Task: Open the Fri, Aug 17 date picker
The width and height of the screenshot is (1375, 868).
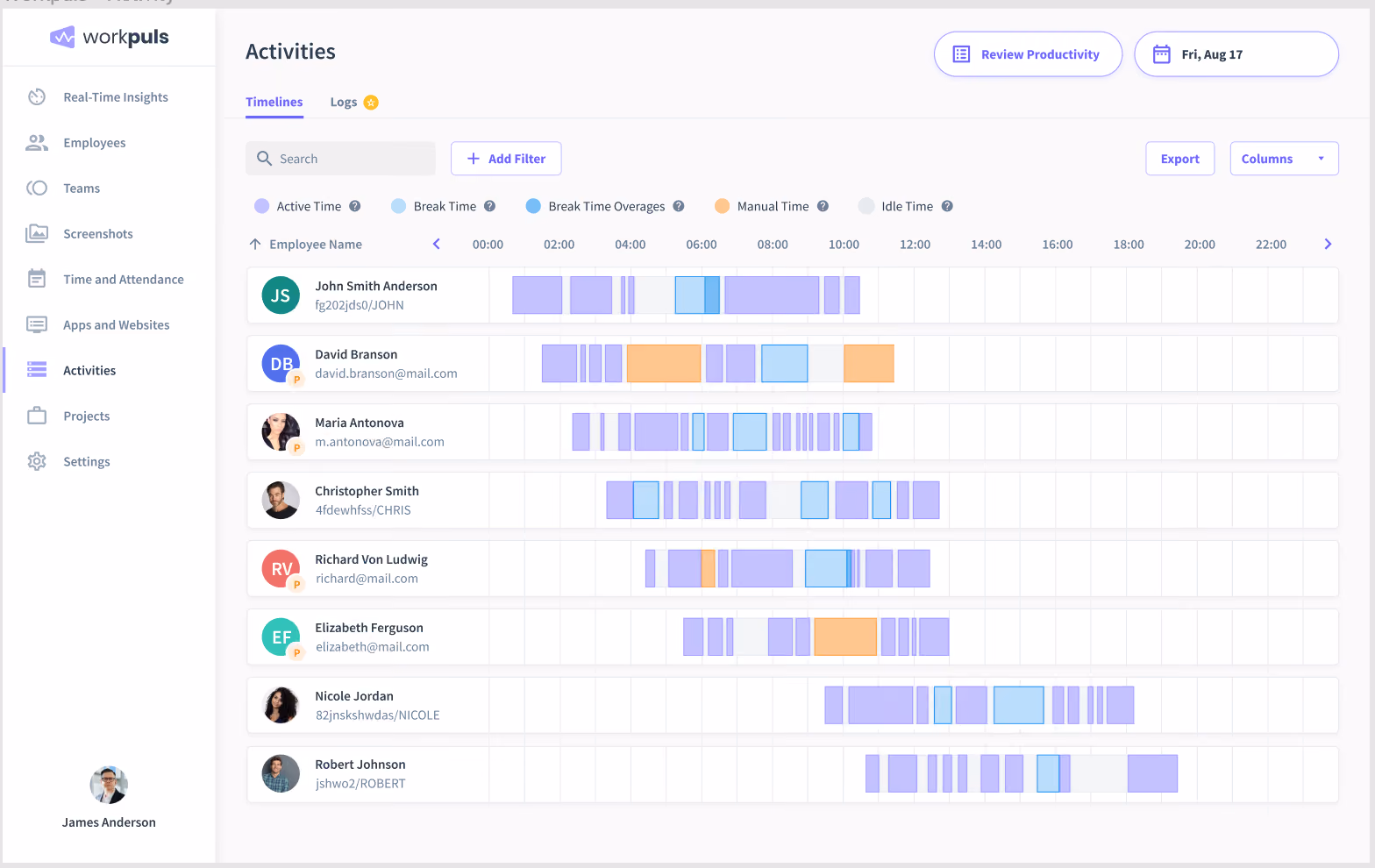Action: coord(1236,54)
